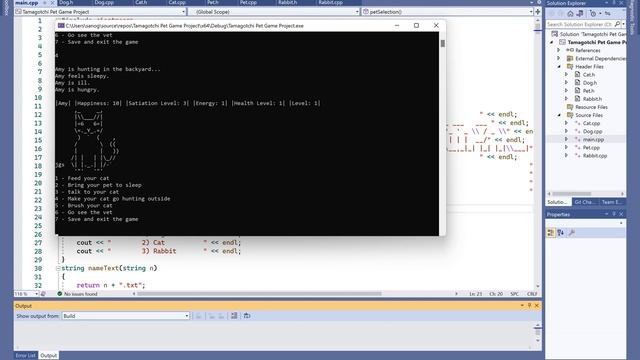Open the Output panel window options arrow
This screenshot has height=360, width=640.
522,305
